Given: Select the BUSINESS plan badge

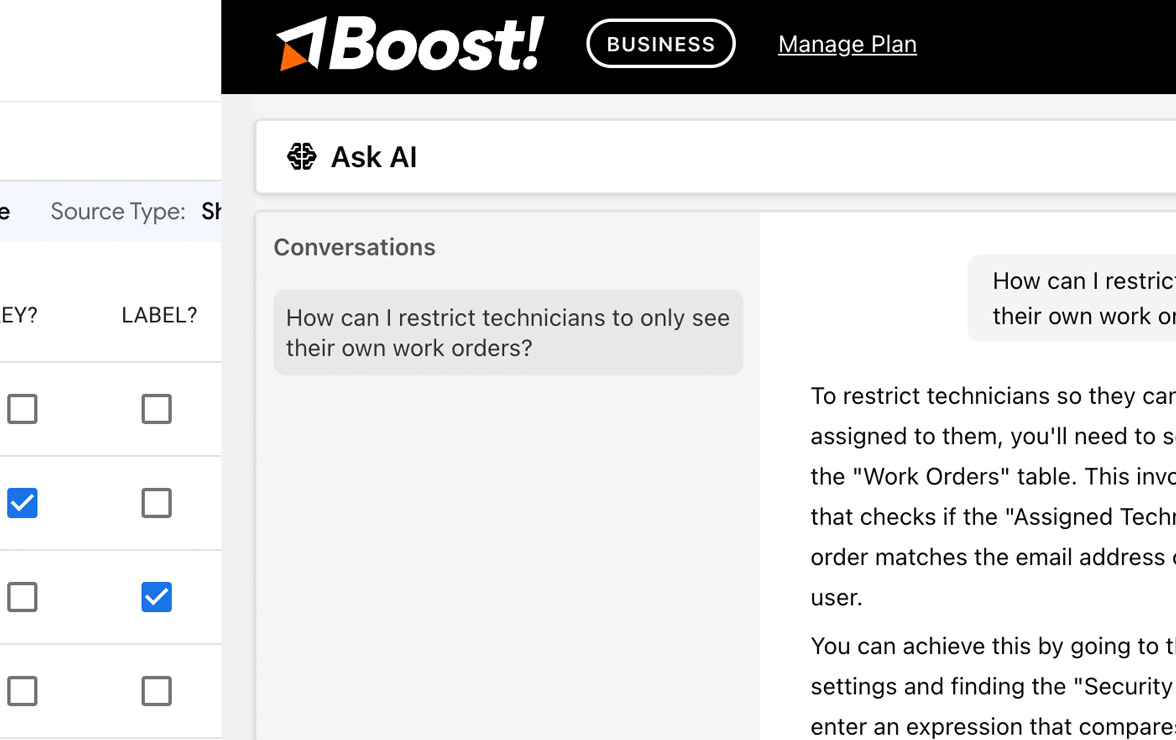Looking at the screenshot, I should click(660, 43).
